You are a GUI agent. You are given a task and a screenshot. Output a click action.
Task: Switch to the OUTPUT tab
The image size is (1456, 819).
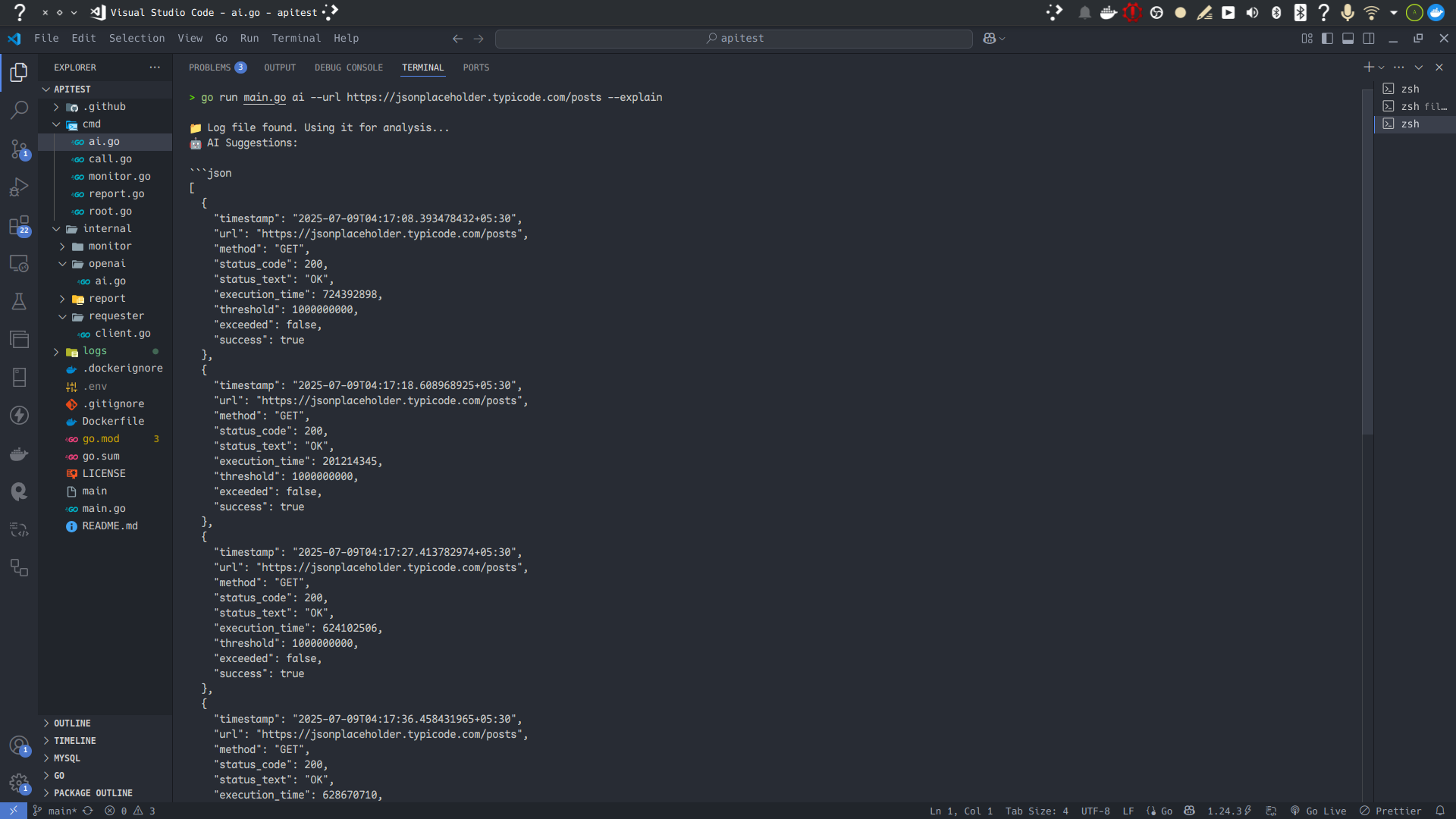point(280,67)
